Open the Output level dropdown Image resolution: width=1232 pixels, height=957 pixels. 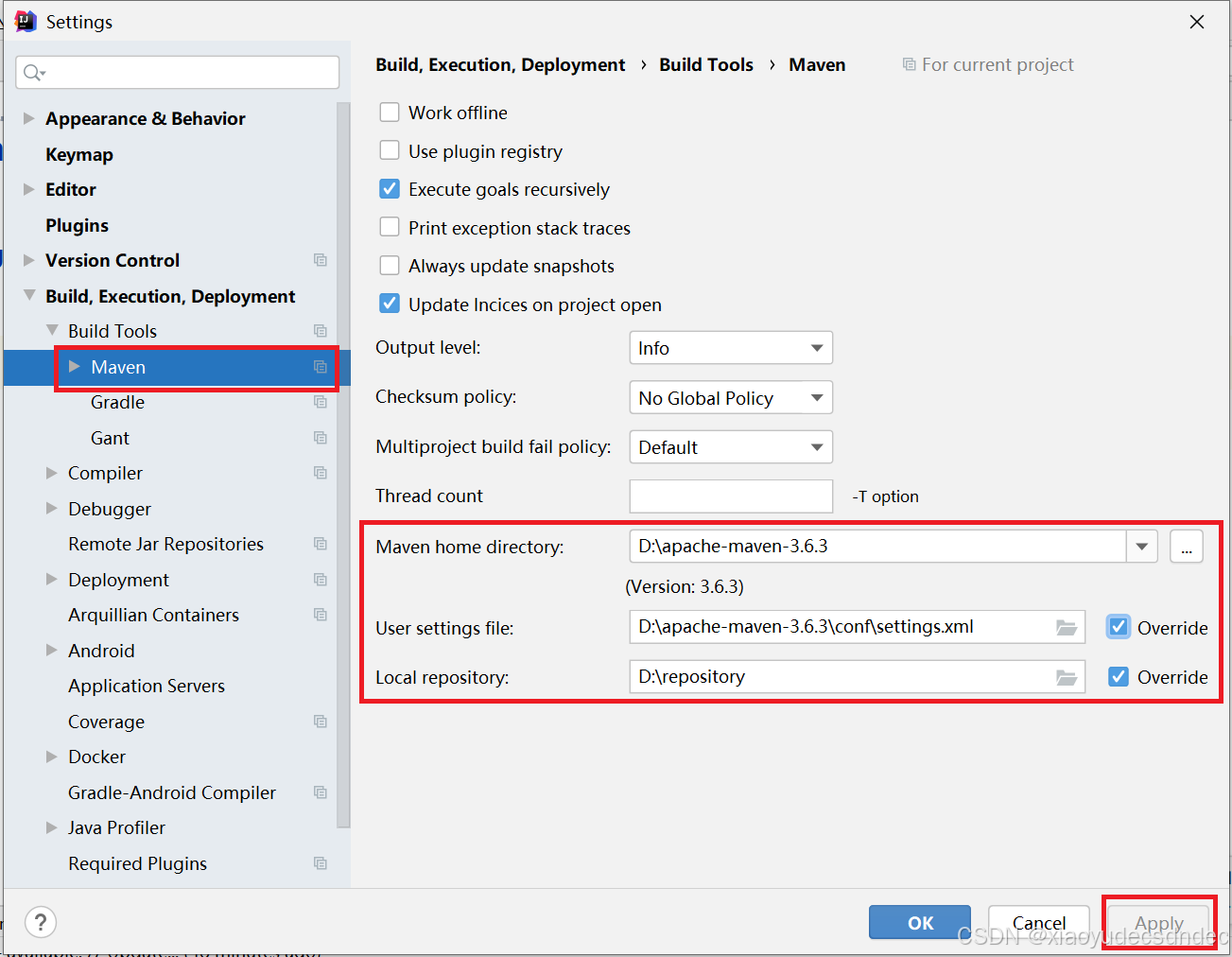[731, 348]
